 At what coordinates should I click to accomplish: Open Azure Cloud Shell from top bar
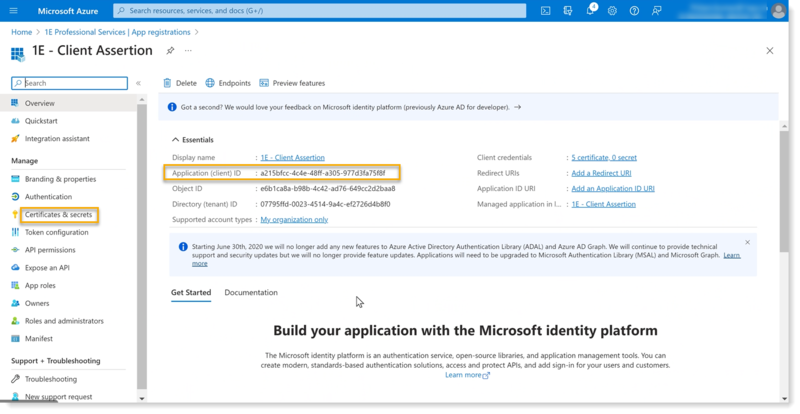pos(544,12)
